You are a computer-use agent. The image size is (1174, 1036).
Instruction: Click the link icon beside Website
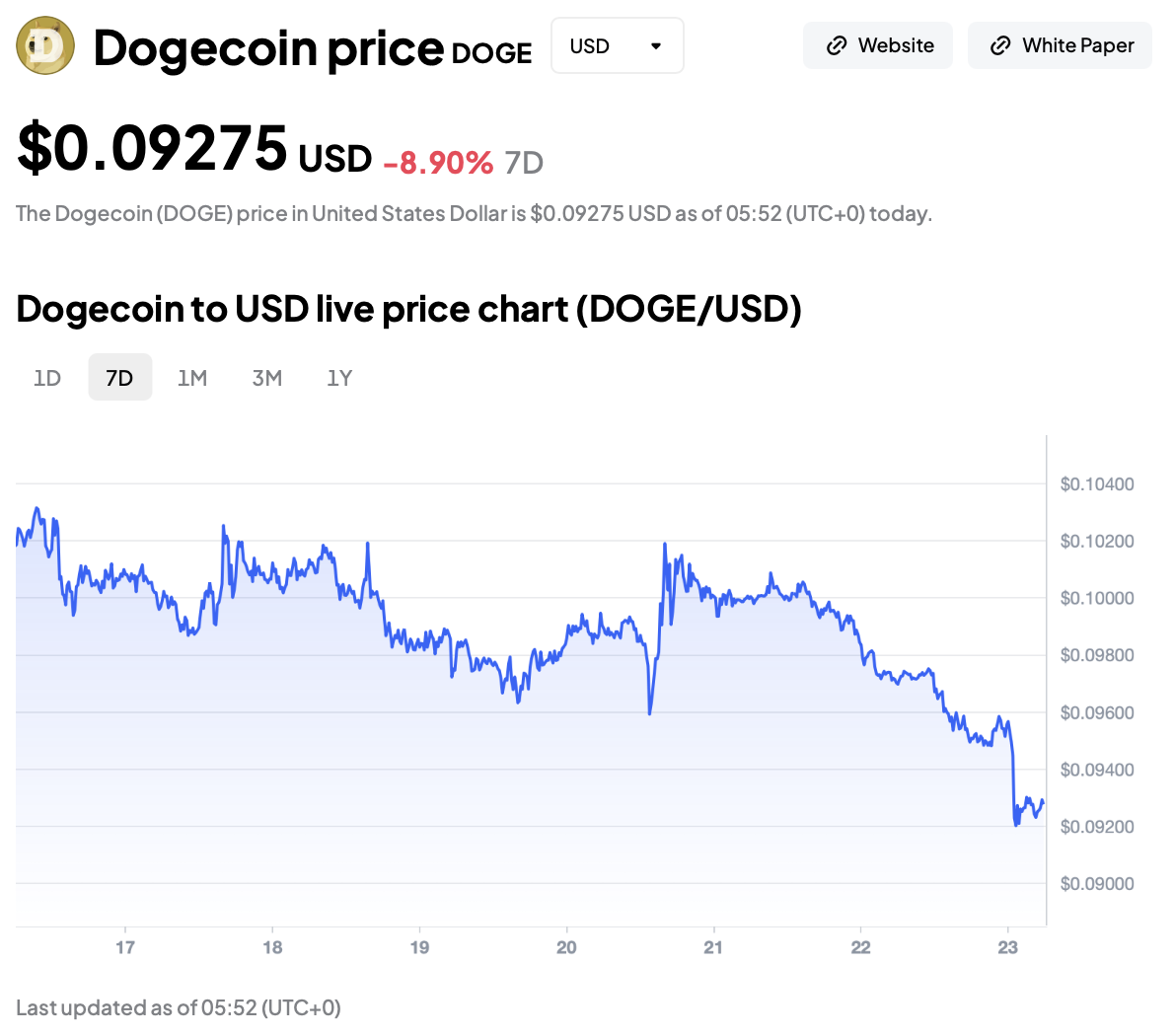tap(837, 45)
